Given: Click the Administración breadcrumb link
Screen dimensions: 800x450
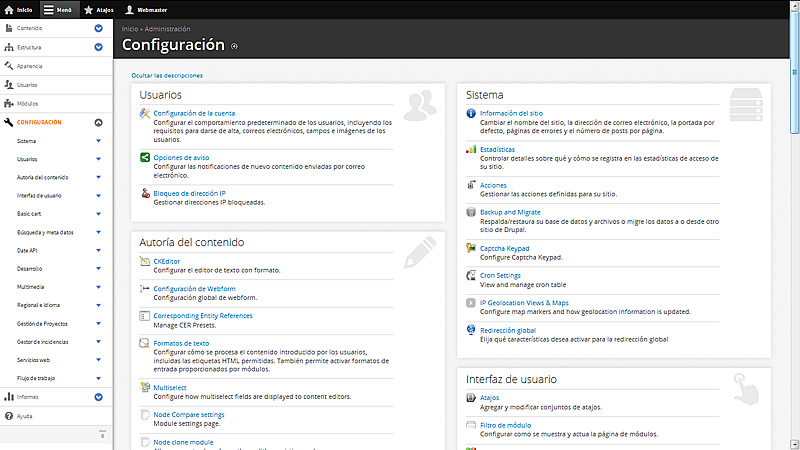Looking at the screenshot, I should [x=167, y=29].
